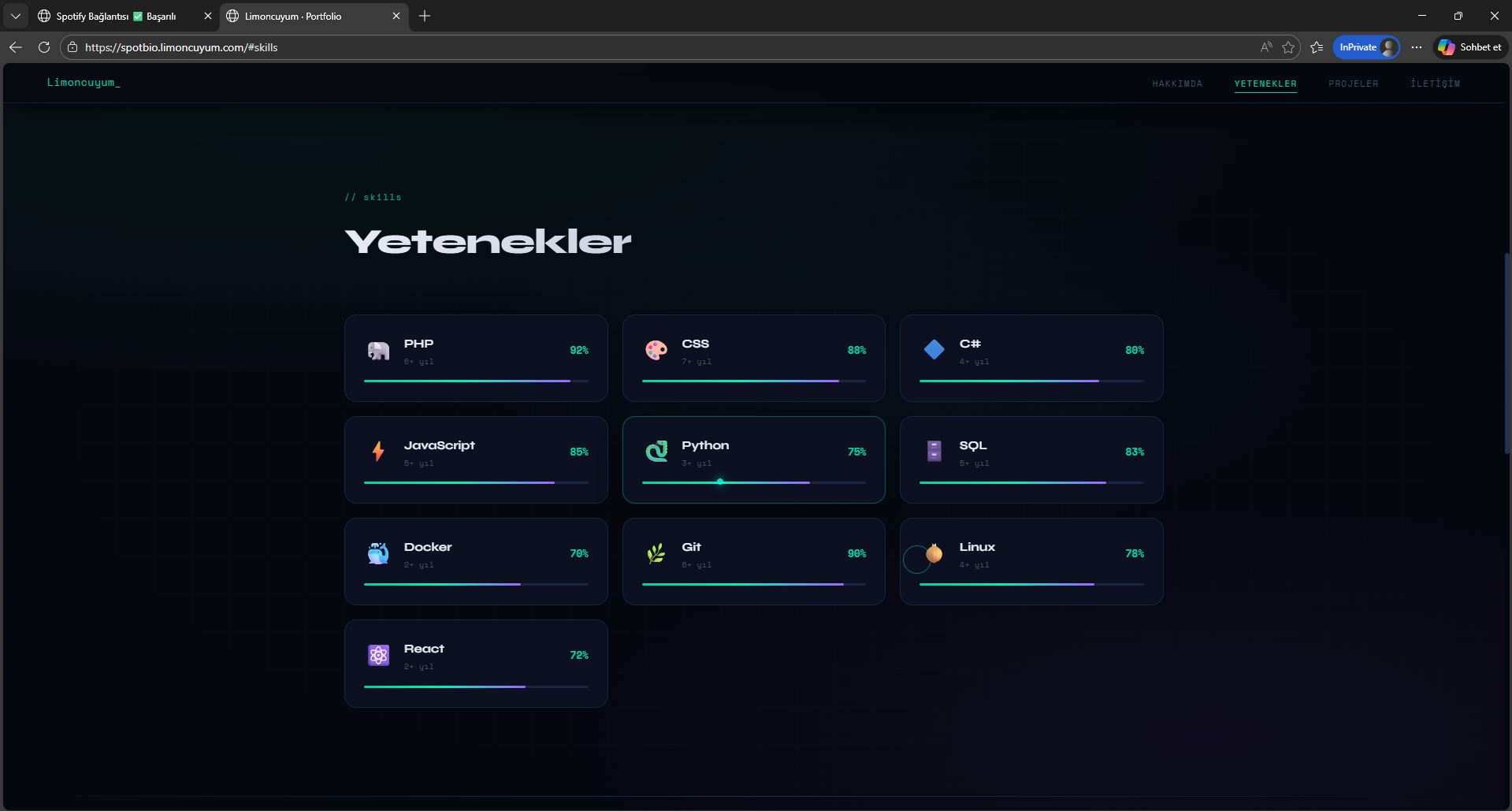Click the PHP elephant icon
The image size is (1512, 811).
pos(378,351)
